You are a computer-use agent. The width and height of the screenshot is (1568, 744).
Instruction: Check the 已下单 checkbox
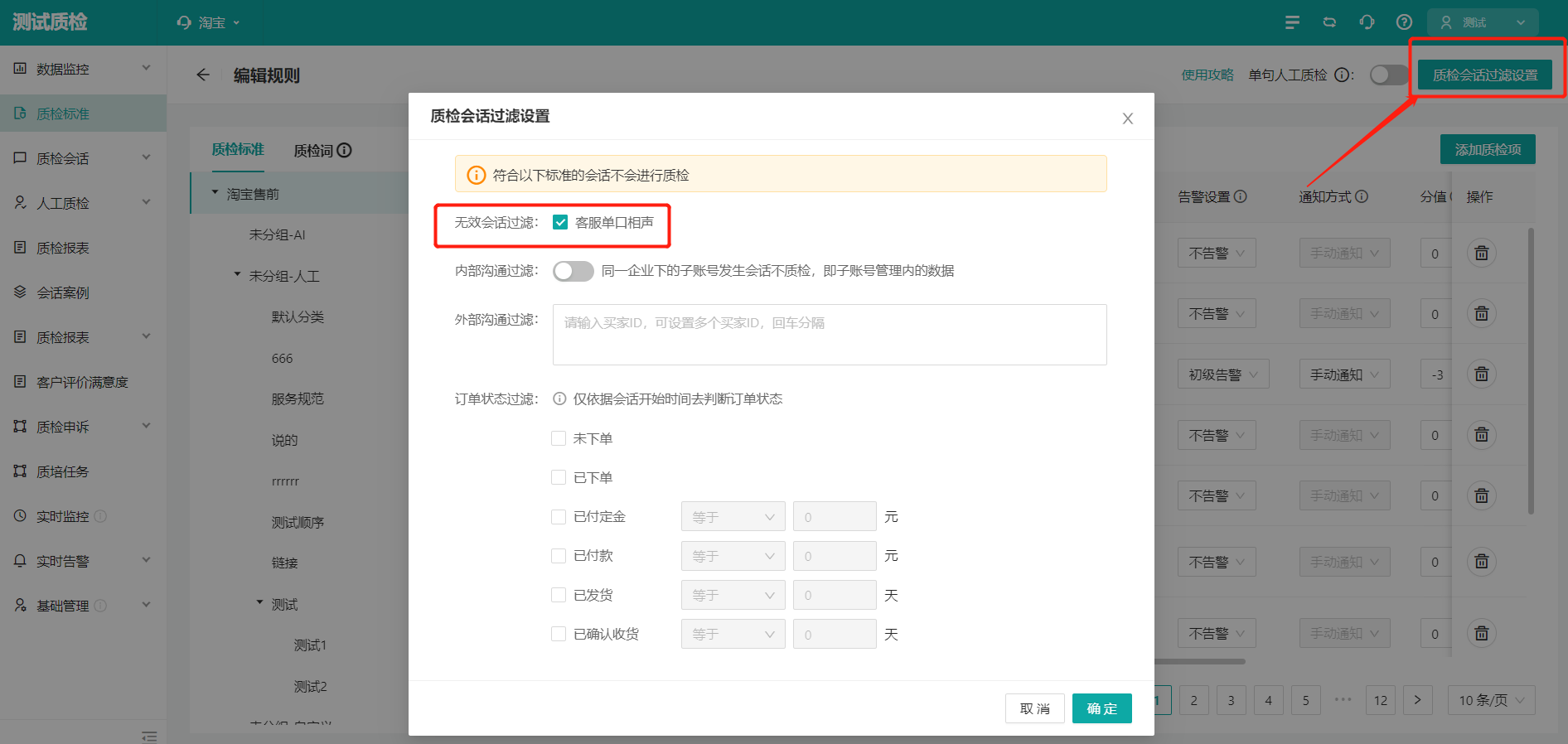[559, 477]
